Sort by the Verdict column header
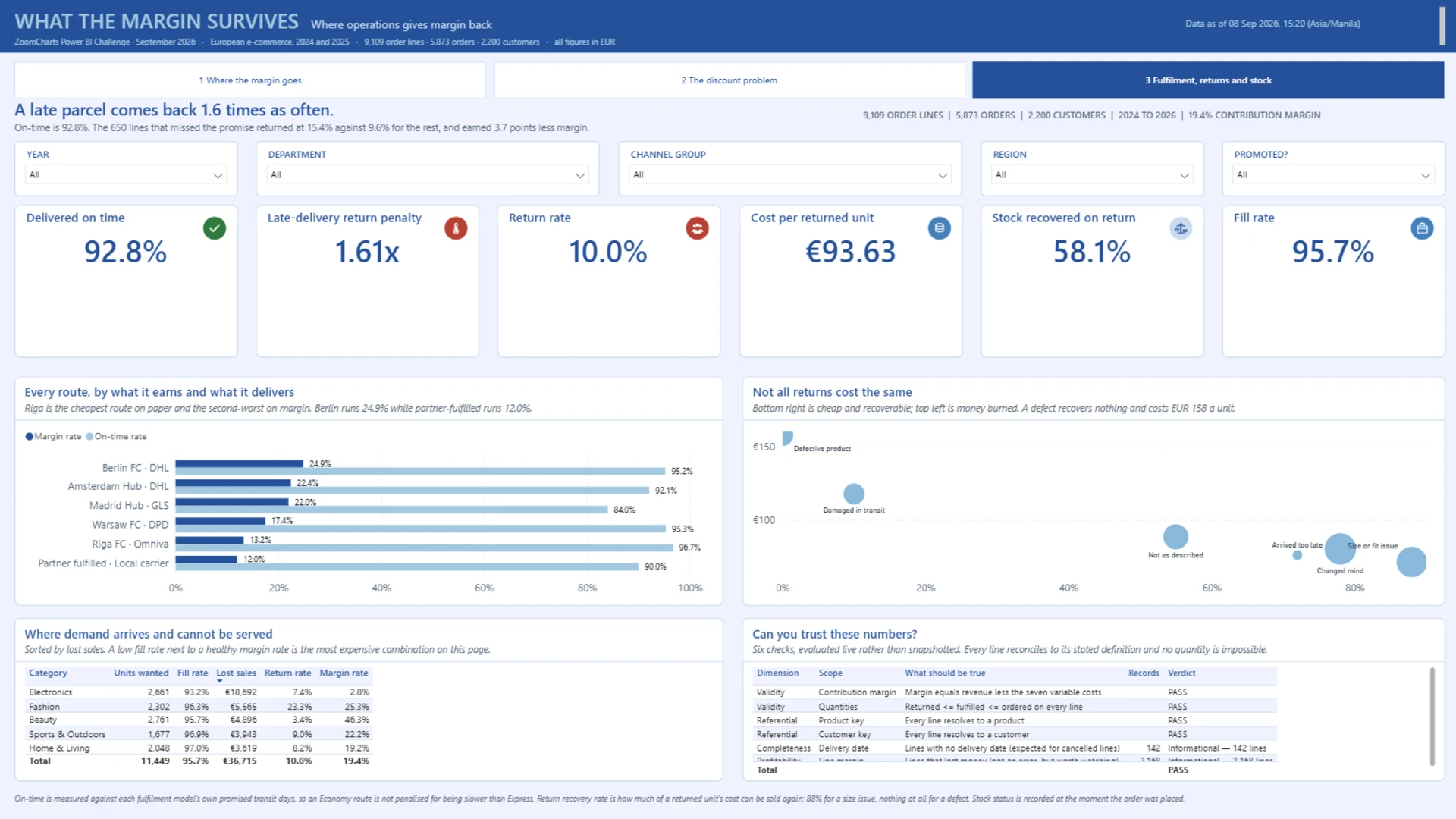Viewport: 1456px width, 819px height. (x=1181, y=673)
